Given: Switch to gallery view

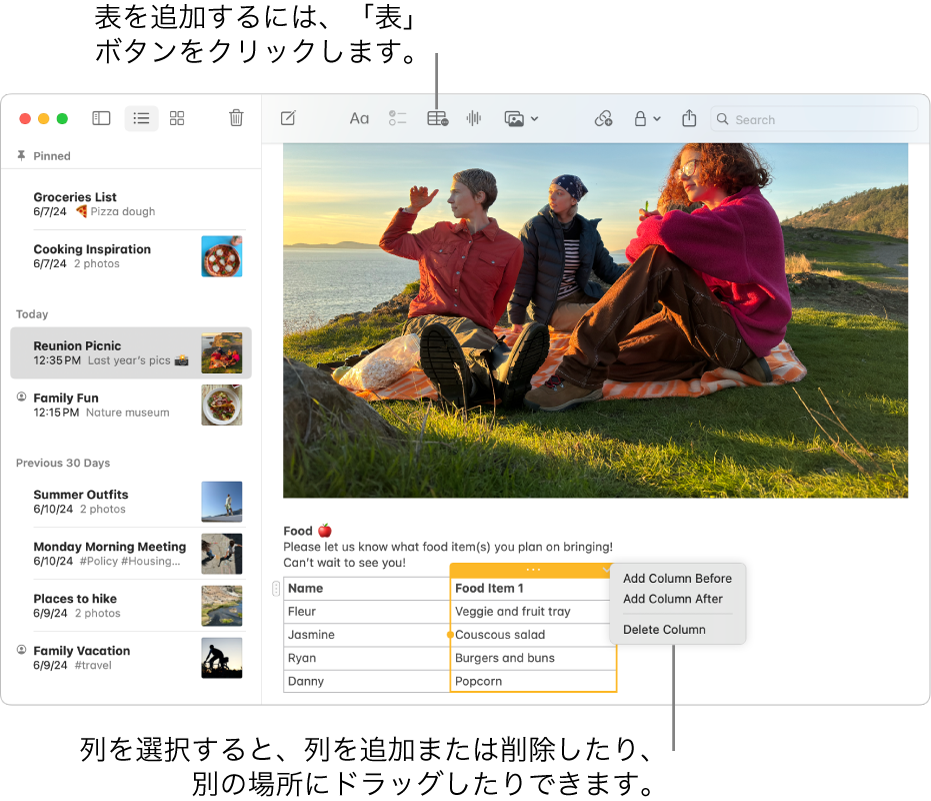Looking at the screenshot, I should point(177,118).
